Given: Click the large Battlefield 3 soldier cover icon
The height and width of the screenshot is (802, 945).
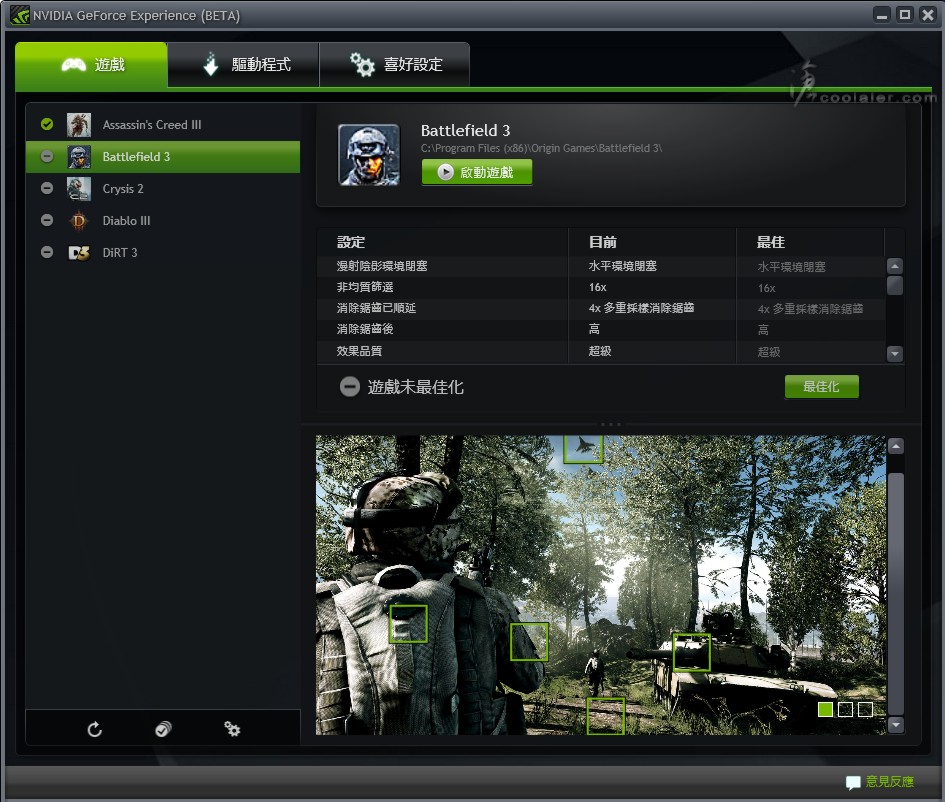Looking at the screenshot, I should pyautogui.click(x=369, y=155).
